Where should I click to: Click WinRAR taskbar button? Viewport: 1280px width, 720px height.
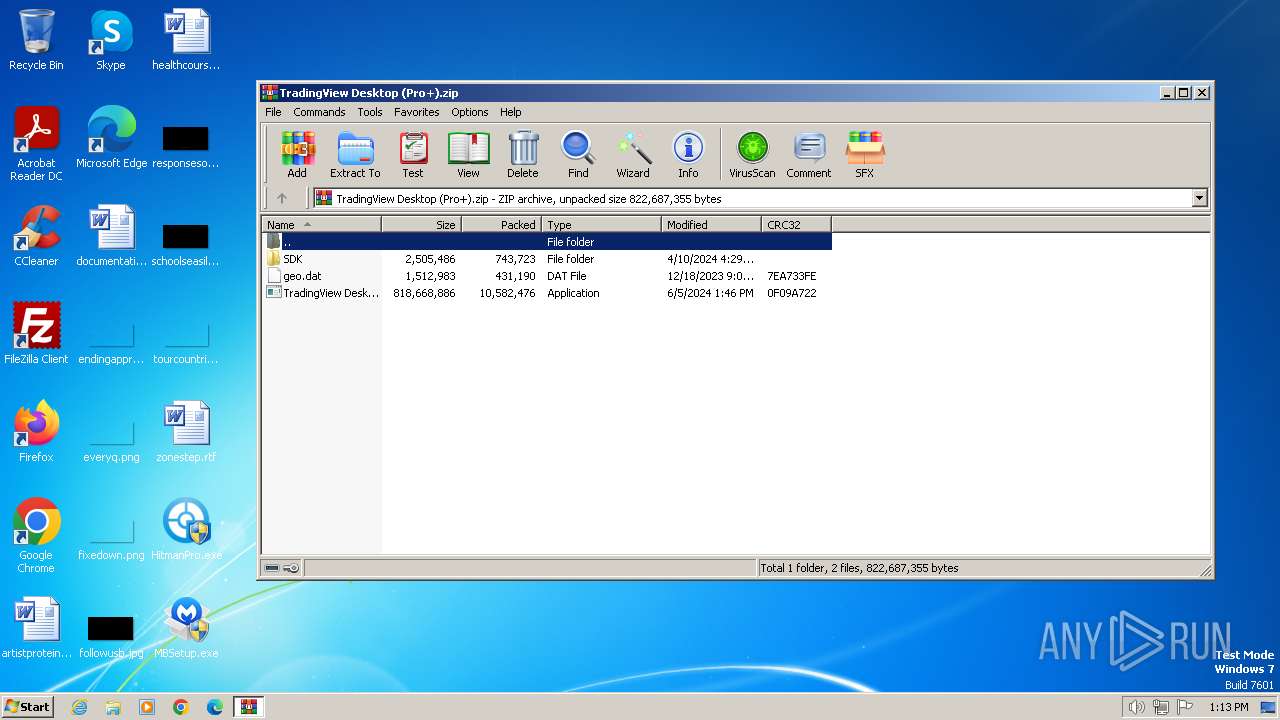pyautogui.click(x=248, y=707)
